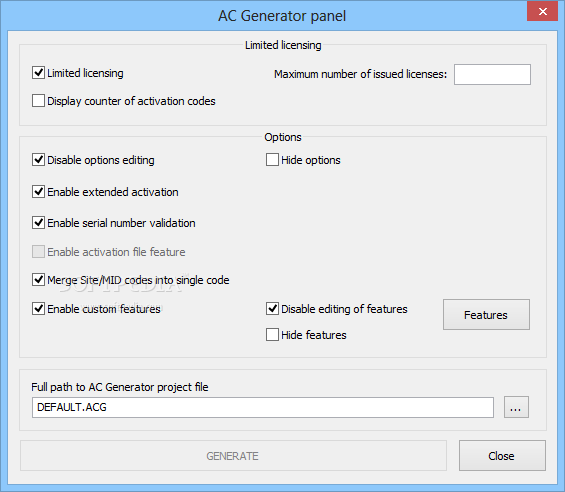The width and height of the screenshot is (565, 492).
Task: Click the Maximum number of issued licenses field
Action: pyautogui.click(x=492, y=74)
